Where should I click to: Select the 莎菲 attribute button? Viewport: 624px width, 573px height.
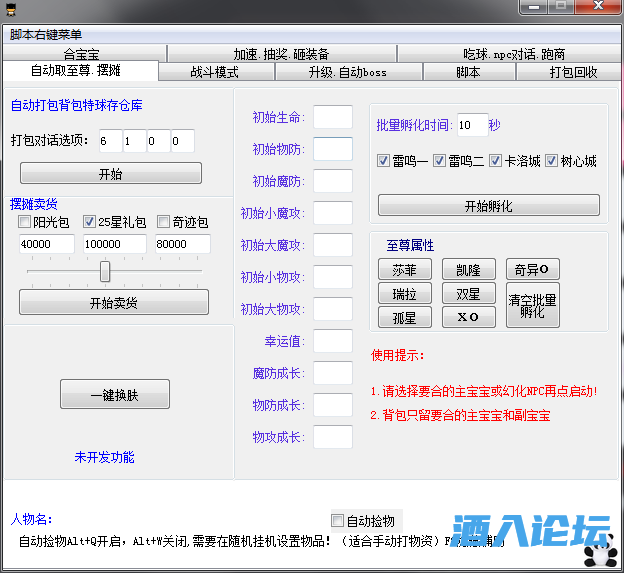tap(404, 270)
